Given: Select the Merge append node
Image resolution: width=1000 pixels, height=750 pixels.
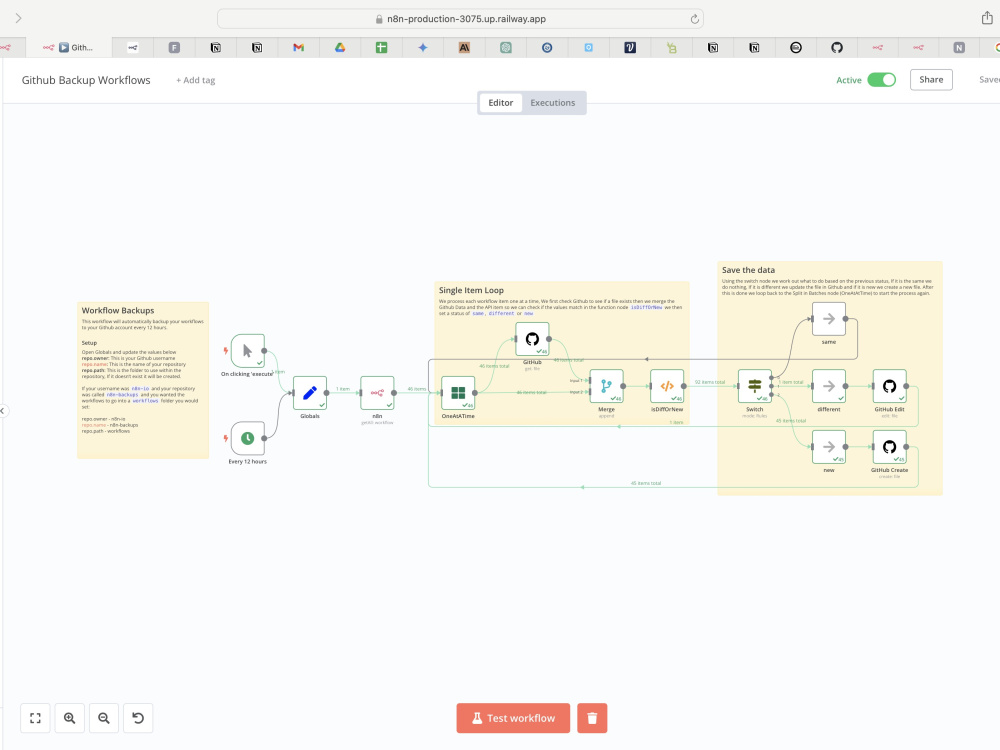Looking at the screenshot, I should pyautogui.click(x=607, y=386).
